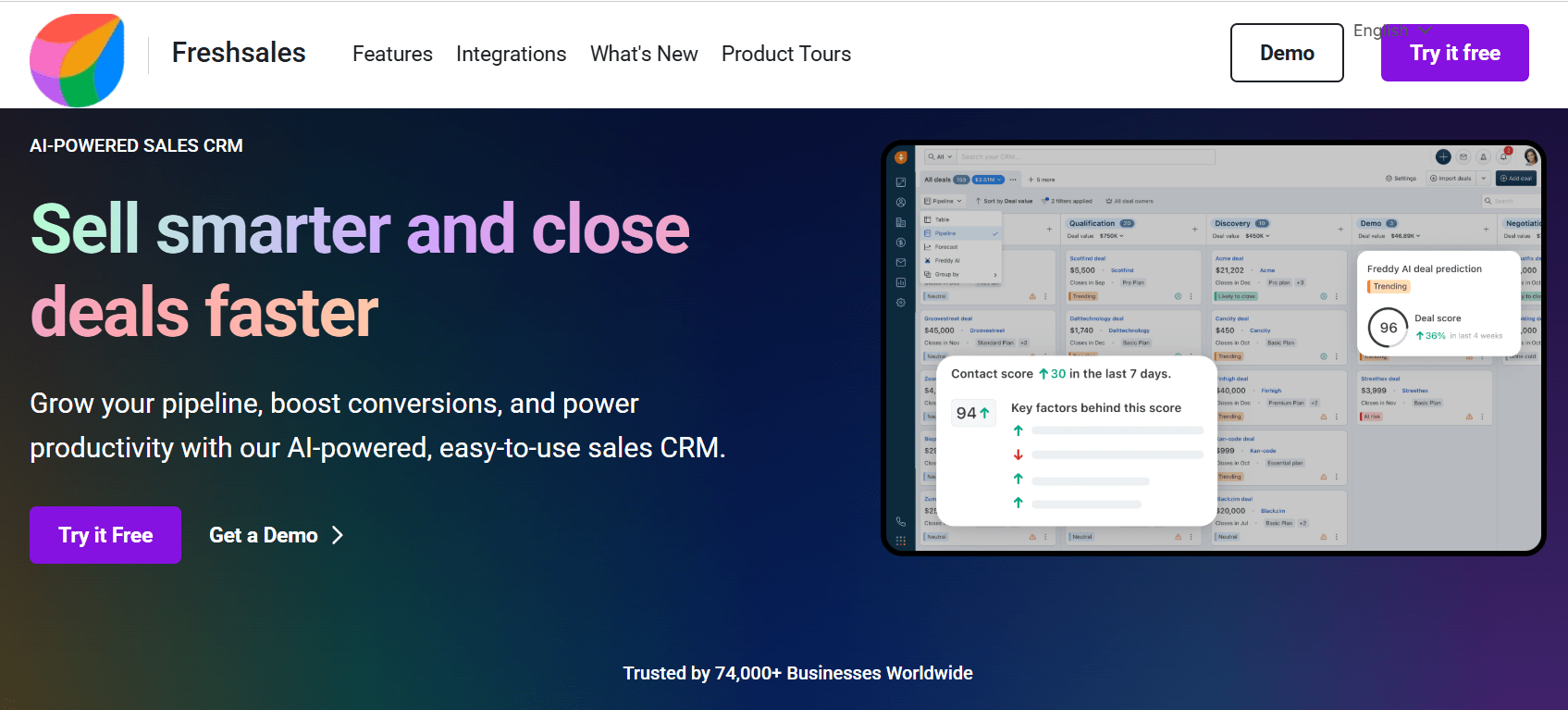Select Freddy AI in the view menu
1568x710 pixels.
pyautogui.click(x=961, y=260)
